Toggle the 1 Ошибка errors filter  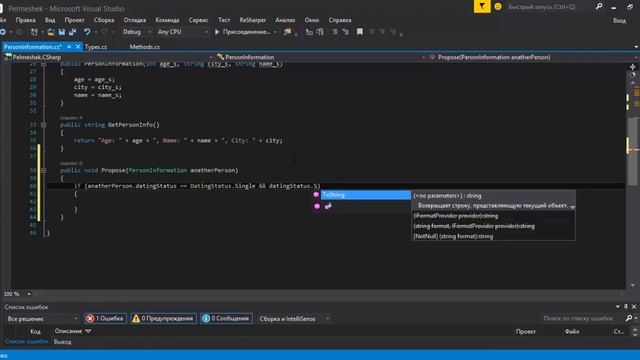105,318
